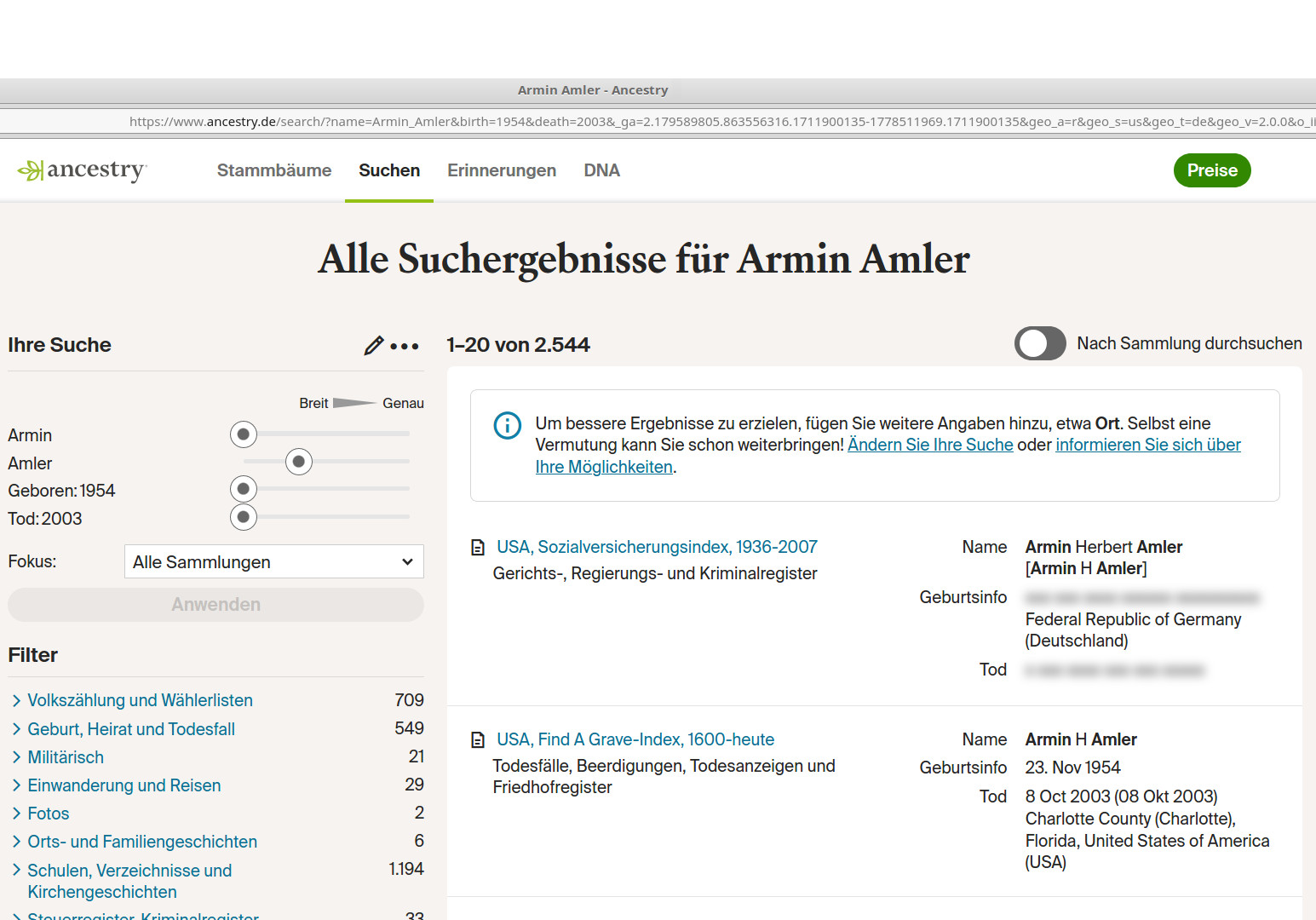The image size is (1316, 920).
Task: Click the Breit label above sliders
Action: click(313, 403)
